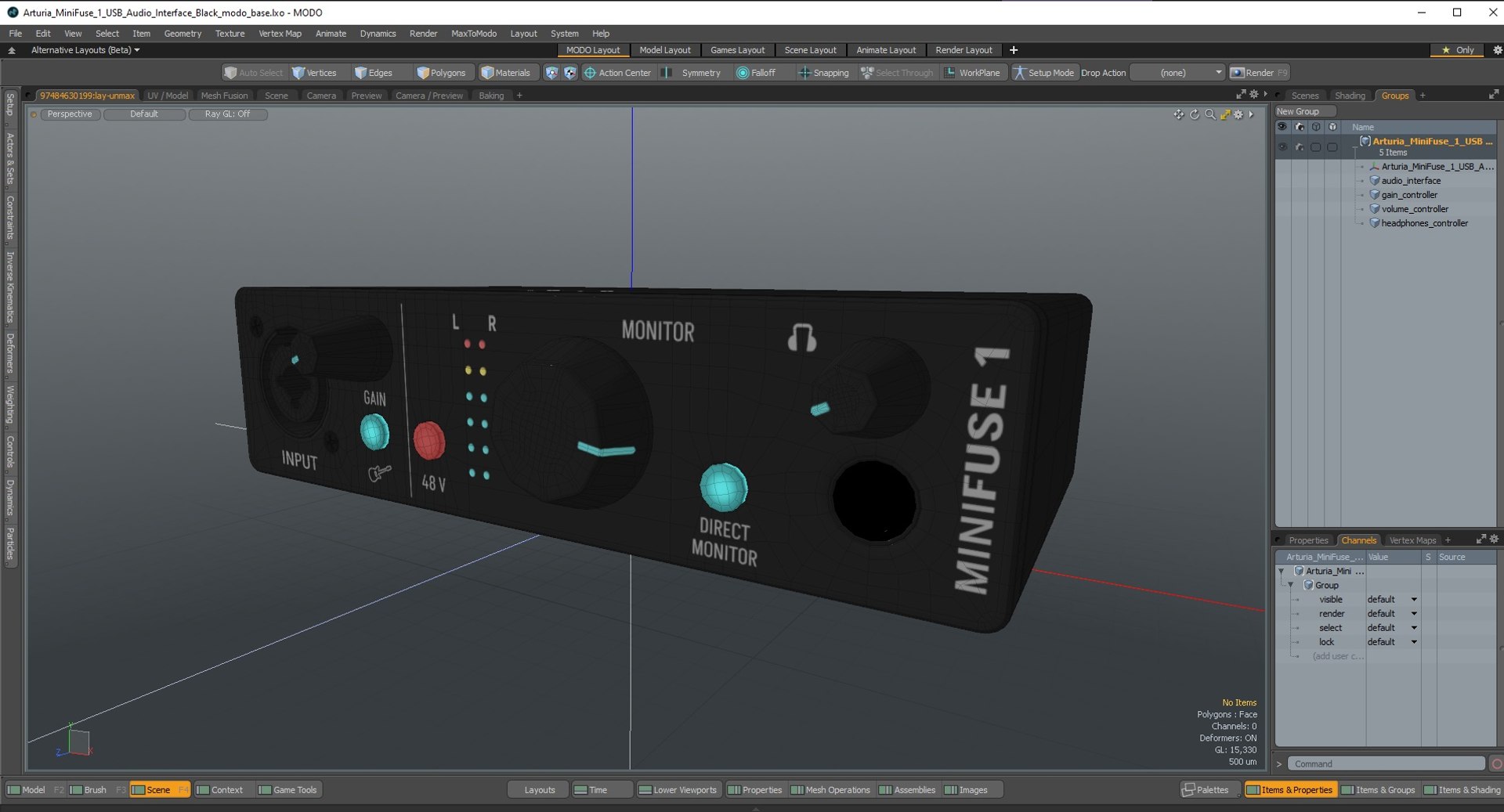The width and height of the screenshot is (1504, 812).
Task: Click the Render F9 toolbar button
Action: (x=1259, y=73)
